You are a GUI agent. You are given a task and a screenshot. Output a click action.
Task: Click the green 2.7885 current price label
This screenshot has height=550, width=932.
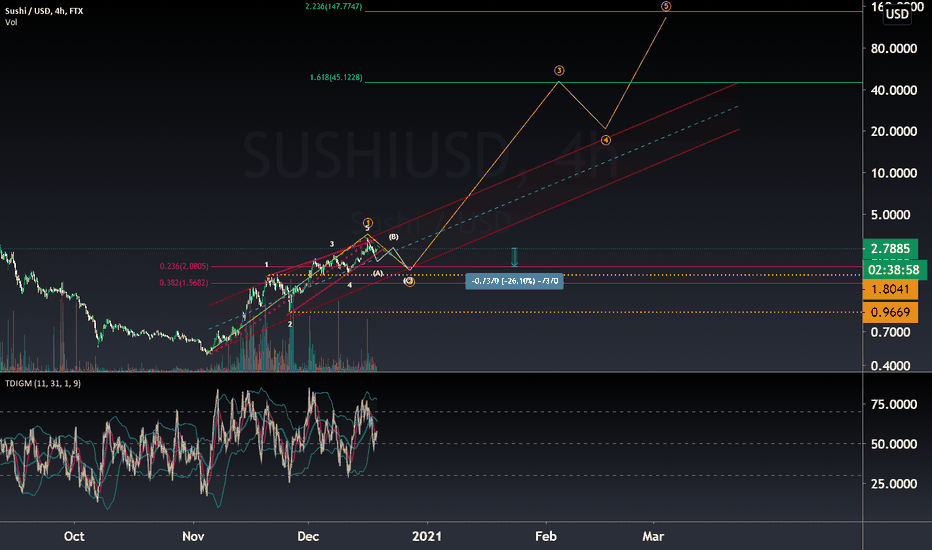click(890, 249)
